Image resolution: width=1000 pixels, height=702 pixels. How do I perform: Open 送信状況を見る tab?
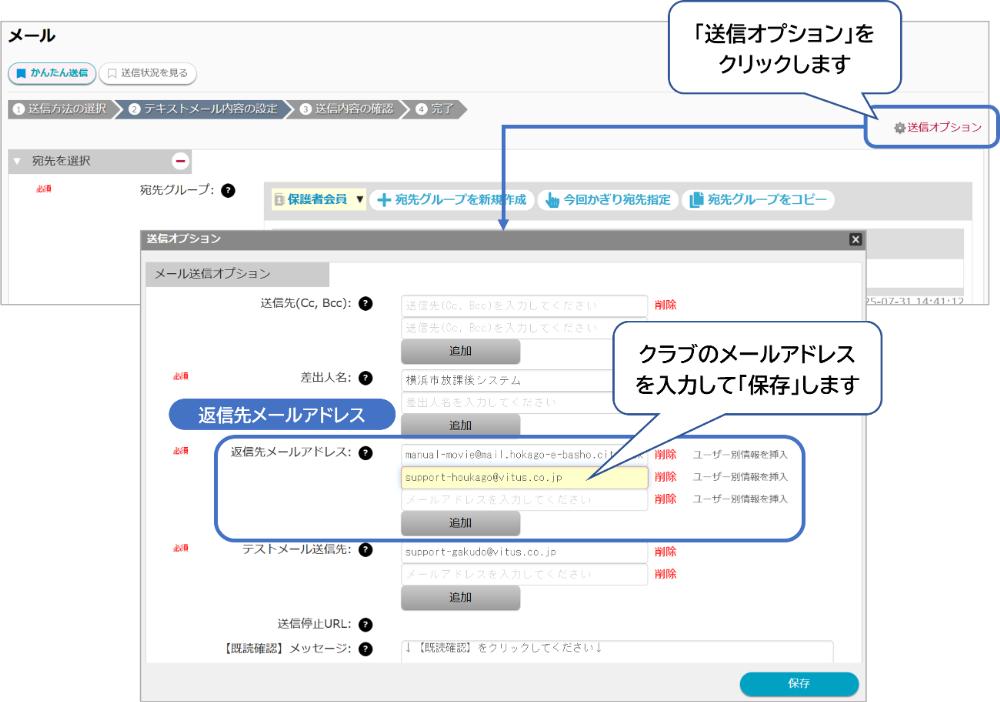[147, 73]
